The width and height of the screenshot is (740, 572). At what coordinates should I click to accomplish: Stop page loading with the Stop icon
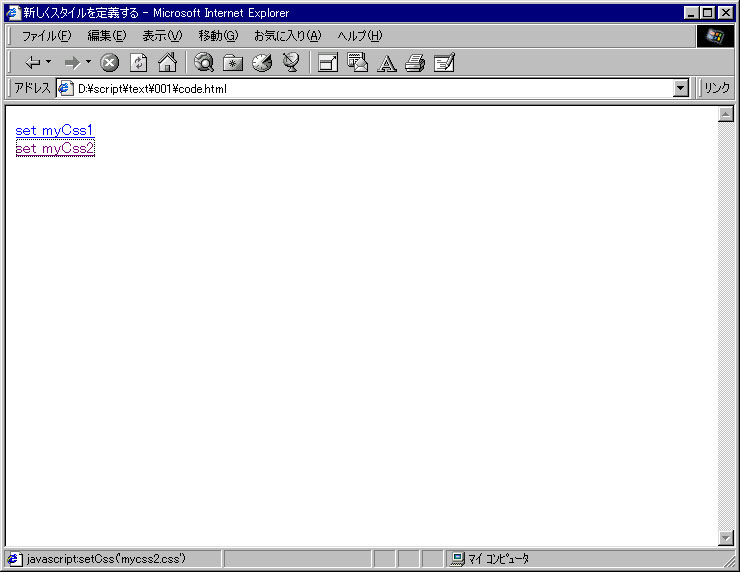[109, 62]
